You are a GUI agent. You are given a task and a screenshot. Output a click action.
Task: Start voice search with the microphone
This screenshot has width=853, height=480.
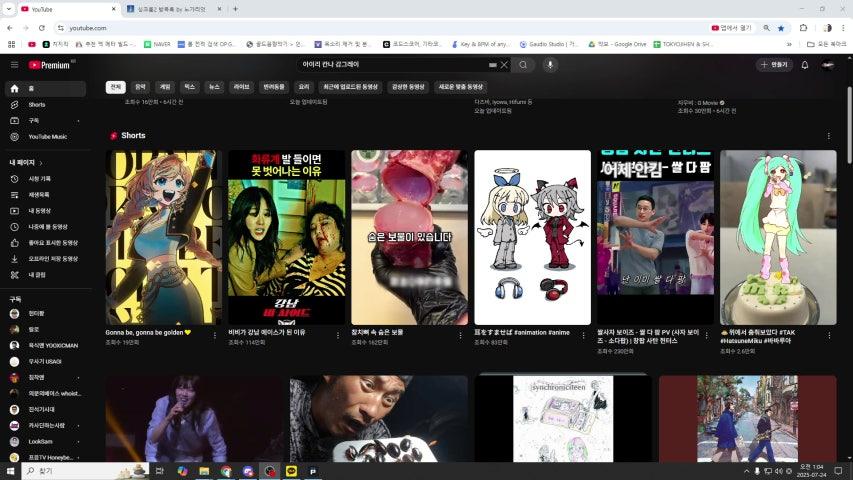tap(550, 65)
